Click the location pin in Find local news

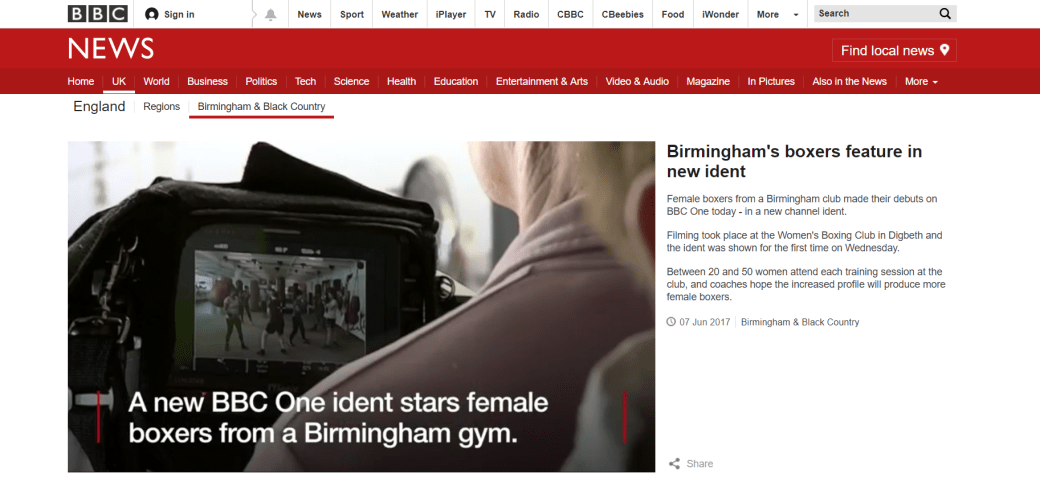(x=944, y=50)
